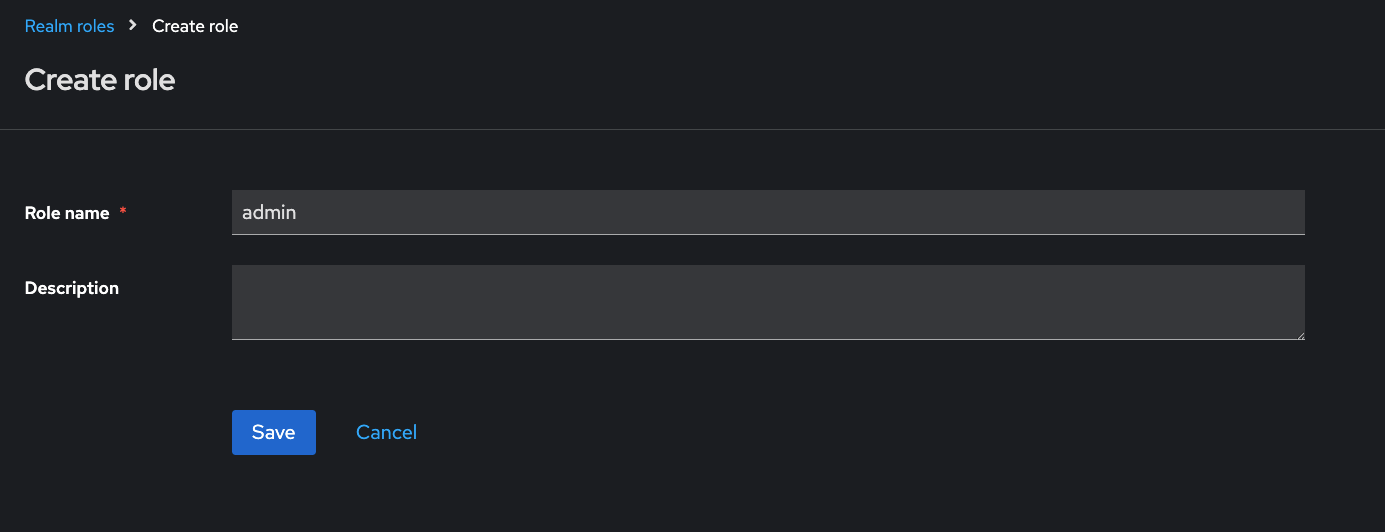This screenshot has height=532, width=1385.
Task: Click the Create role page heading
Action: [100, 80]
